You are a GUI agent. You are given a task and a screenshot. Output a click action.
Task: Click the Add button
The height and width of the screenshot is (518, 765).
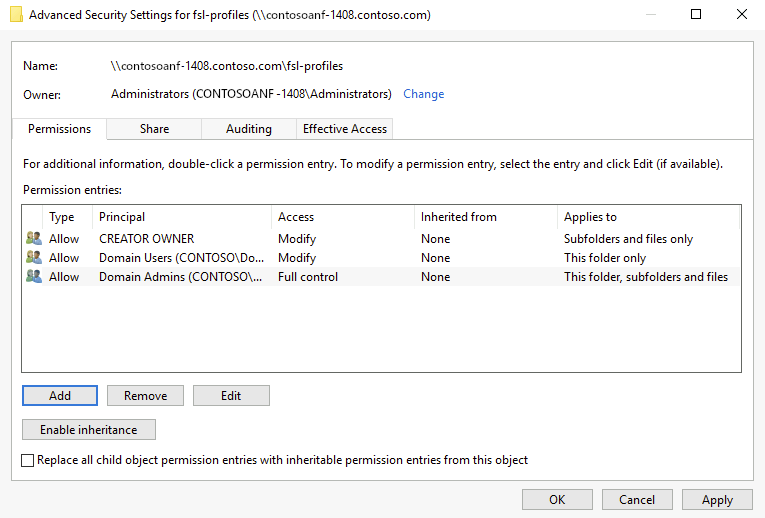point(60,396)
